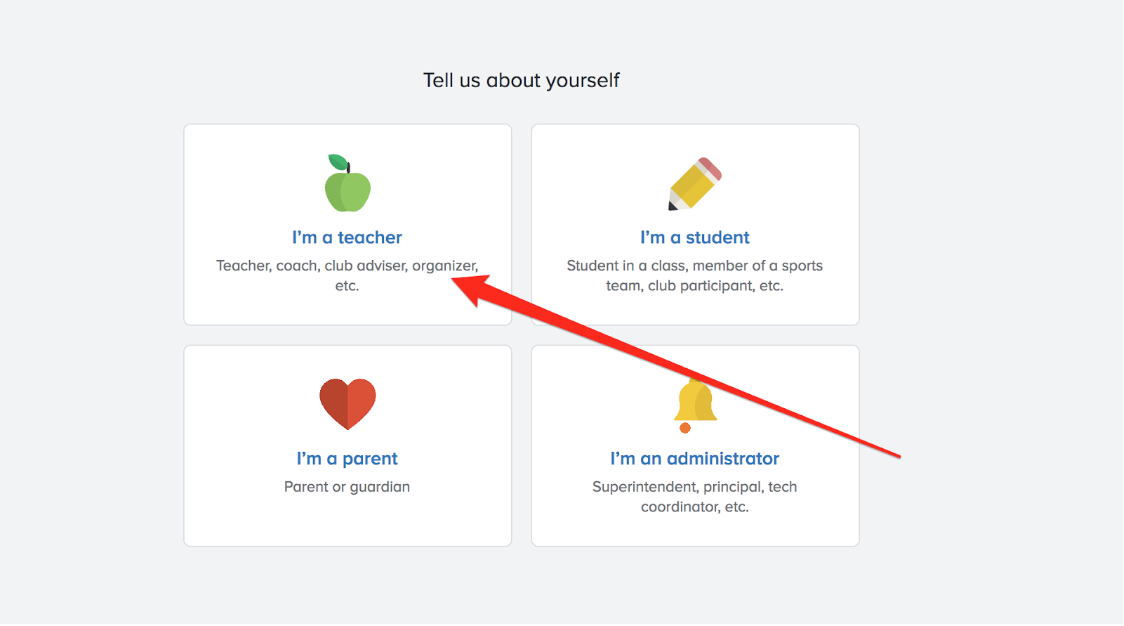The height and width of the screenshot is (626, 1124).
Task: Click the green leaf on the apple
Action: (x=339, y=162)
